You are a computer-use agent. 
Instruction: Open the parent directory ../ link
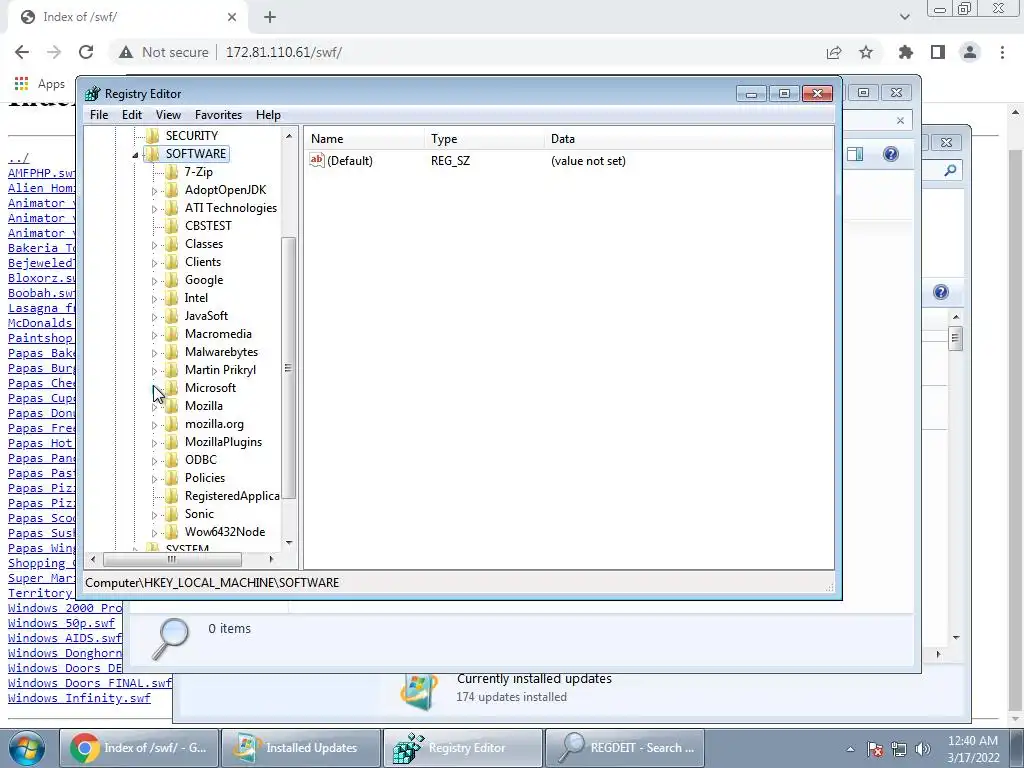coord(18,158)
